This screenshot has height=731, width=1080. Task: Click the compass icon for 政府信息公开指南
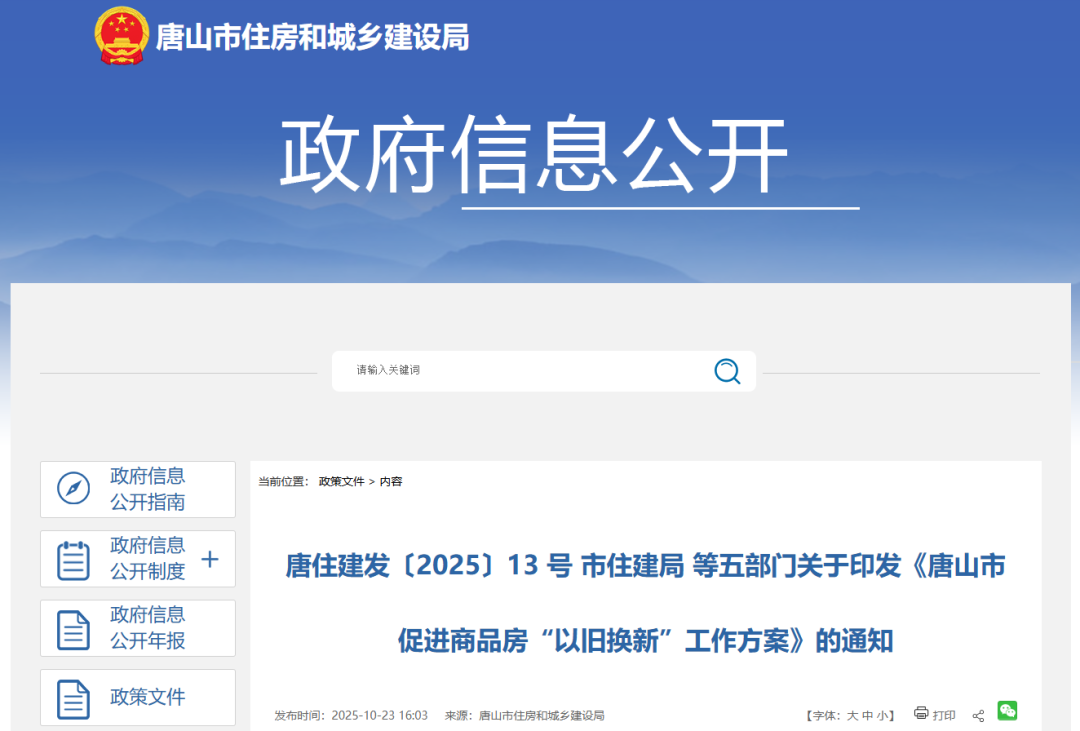[x=73, y=489]
